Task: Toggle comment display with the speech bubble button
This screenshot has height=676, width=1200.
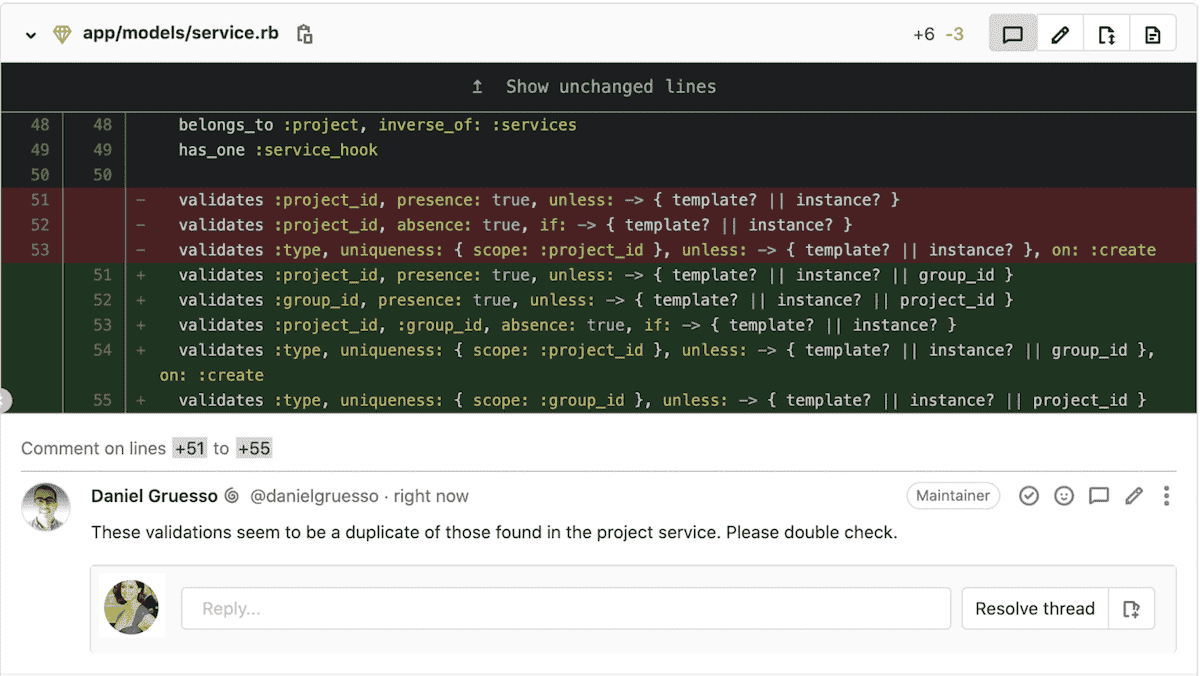Action: [x=1012, y=33]
